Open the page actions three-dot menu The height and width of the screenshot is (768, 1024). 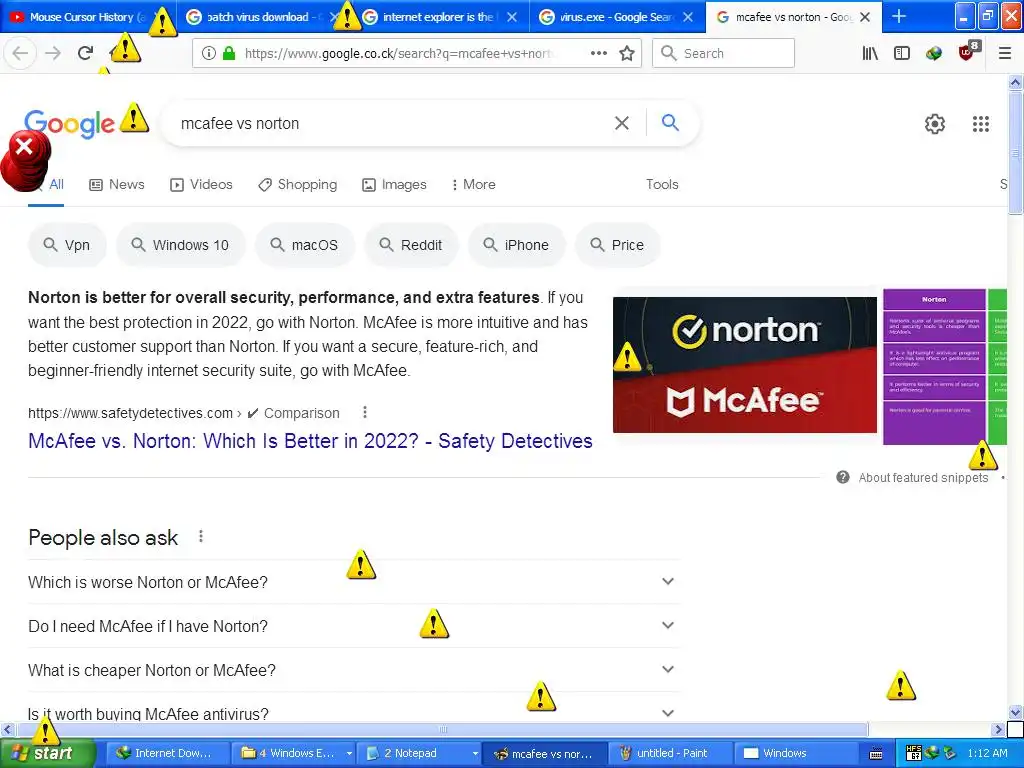pyautogui.click(x=599, y=53)
